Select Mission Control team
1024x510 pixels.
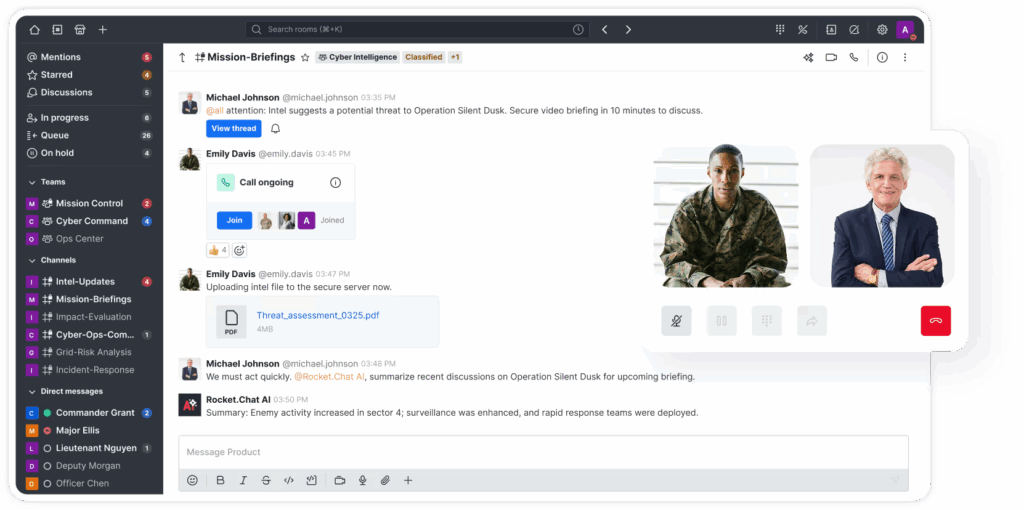pos(89,203)
